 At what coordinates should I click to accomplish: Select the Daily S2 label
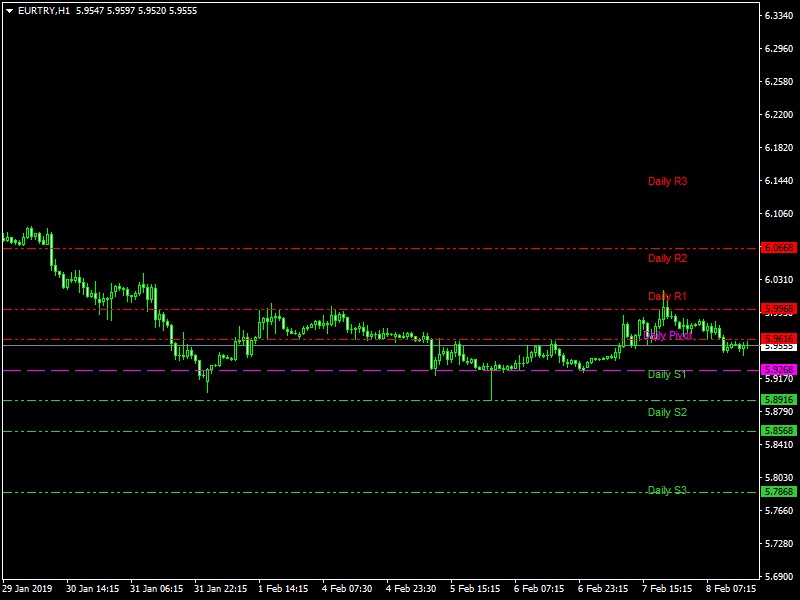point(667,412)
